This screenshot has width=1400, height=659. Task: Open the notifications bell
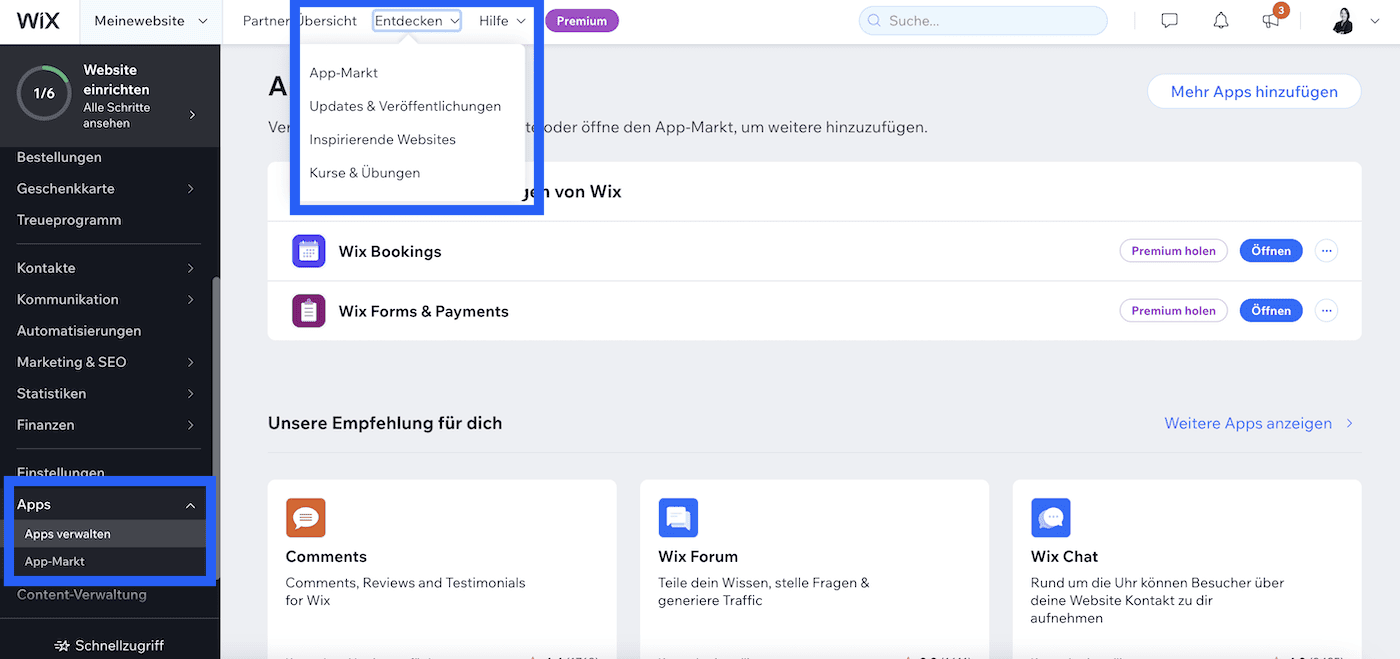pyautogui.click(x=1220, y=21)
